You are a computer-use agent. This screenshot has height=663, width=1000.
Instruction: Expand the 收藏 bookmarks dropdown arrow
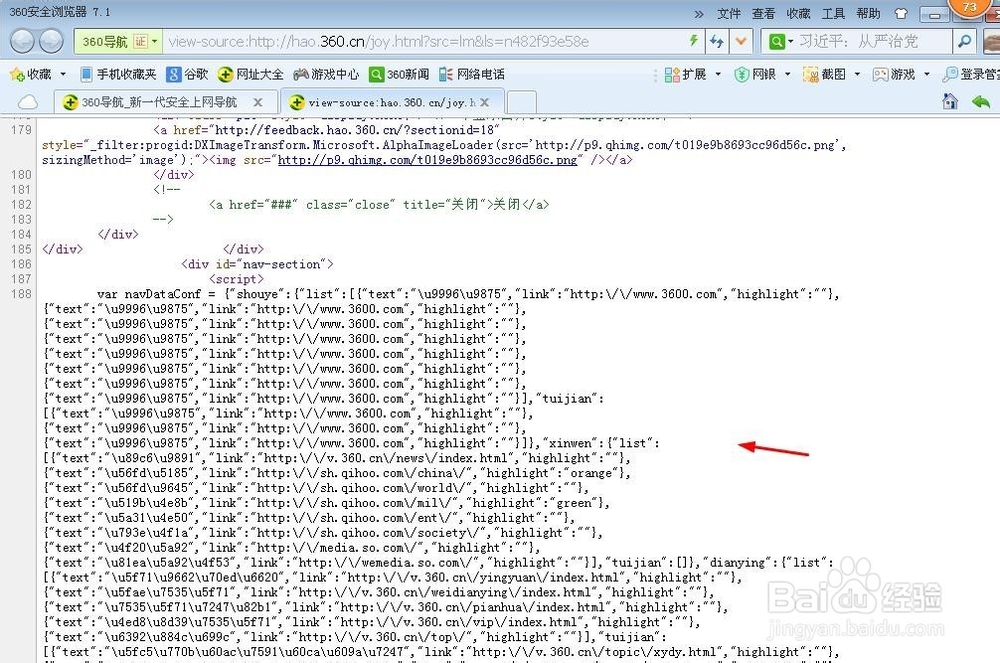63,75
